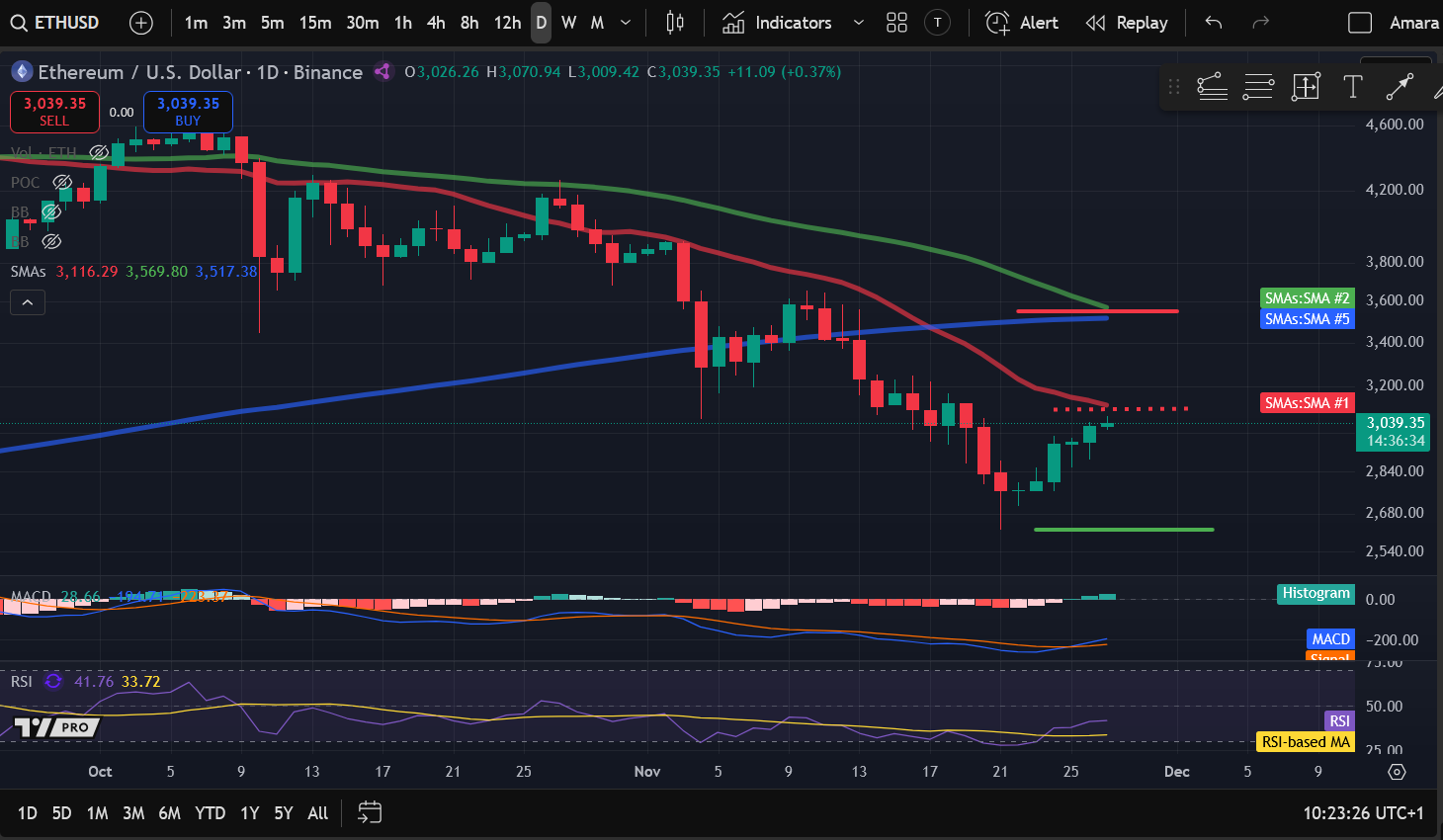Image resolution: width=1443 pixels, height=840 pixels.
Task: Select the trend arrow drawing tool
Action: (x=1399, y=87)
